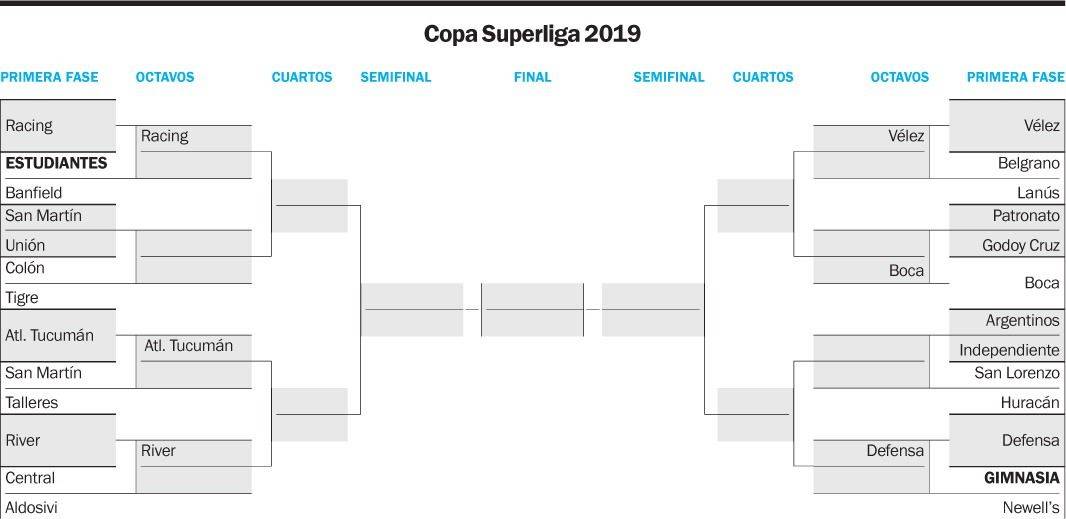Select Aldosivi at the bottom left
This screenshot has width=1066, height=519.
pyautogui.click(x=31, y=508)
